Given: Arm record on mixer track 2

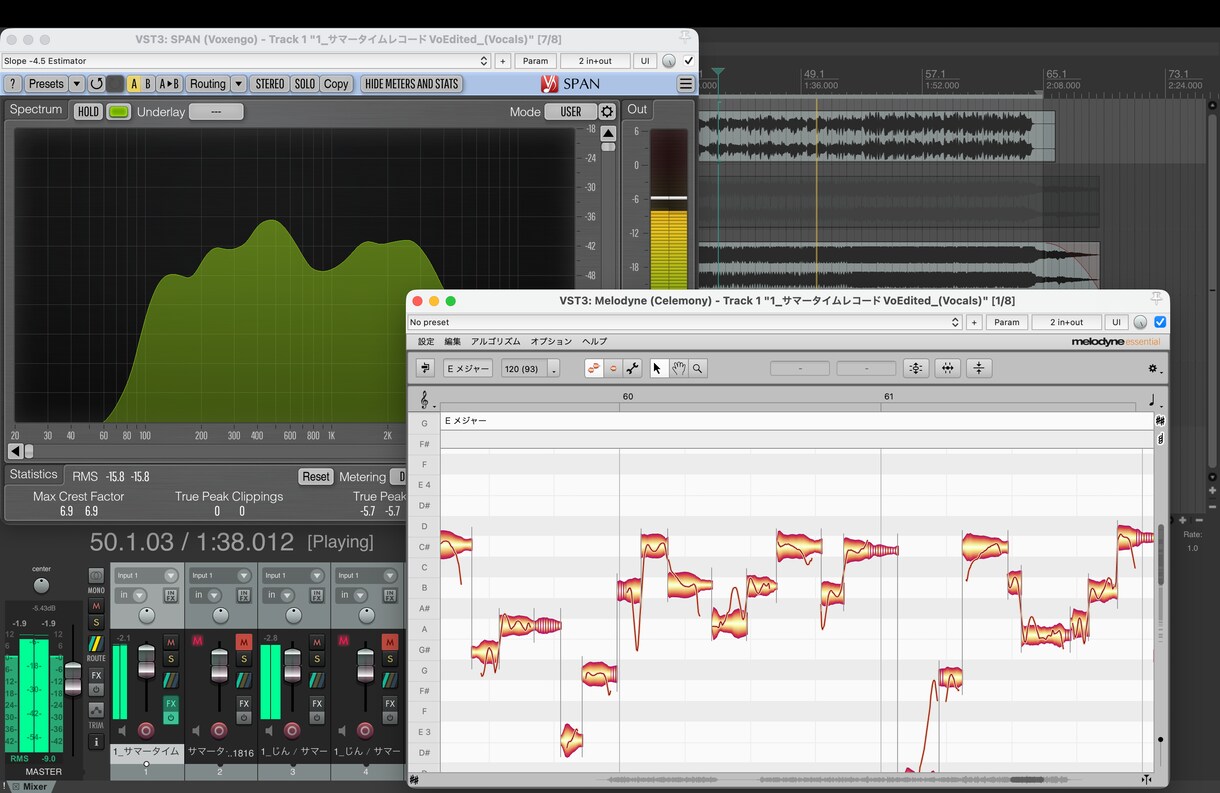Looking at the screenshot, I should point(219,731).
